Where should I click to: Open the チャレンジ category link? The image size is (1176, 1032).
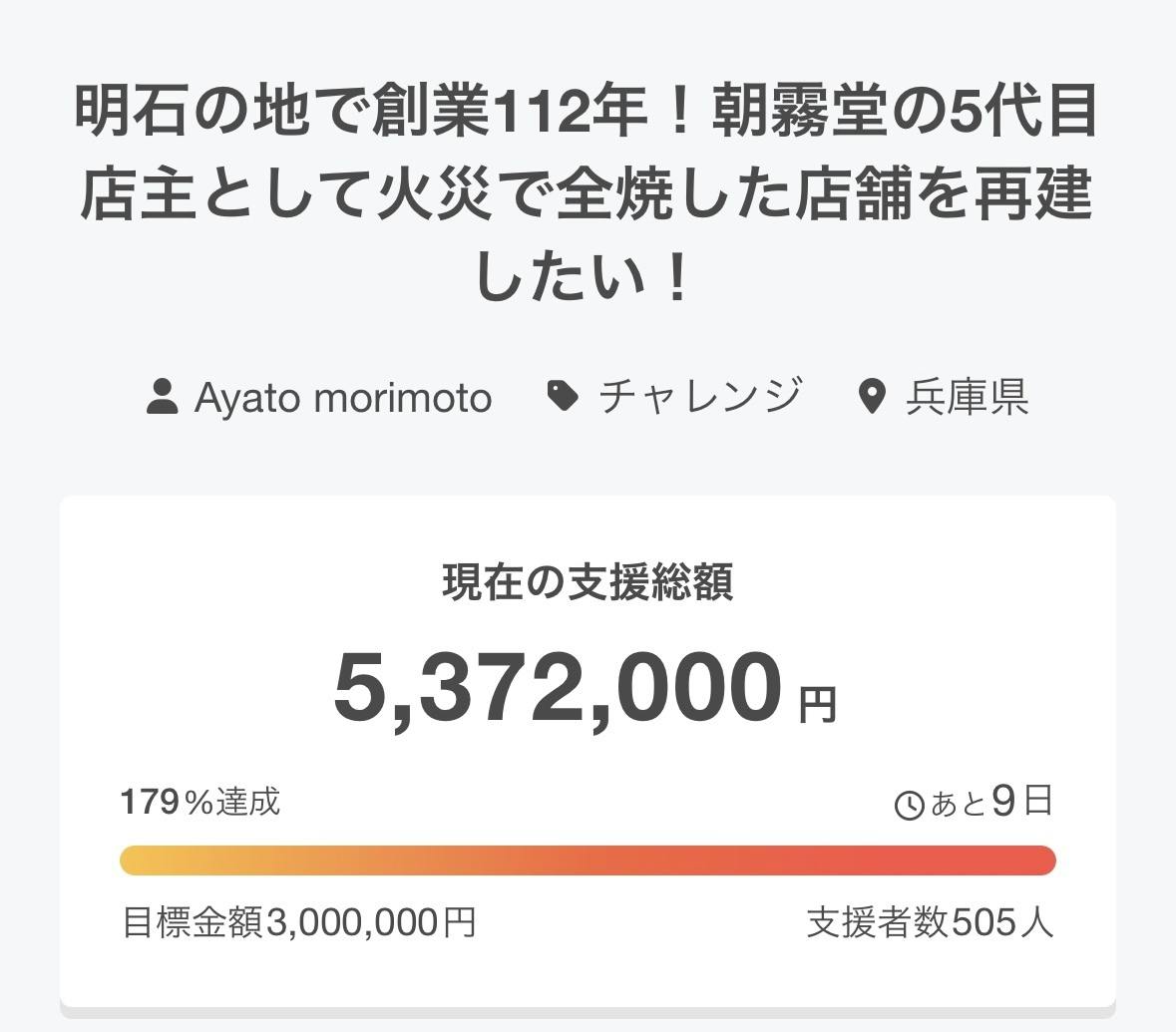tap(699, 396)
